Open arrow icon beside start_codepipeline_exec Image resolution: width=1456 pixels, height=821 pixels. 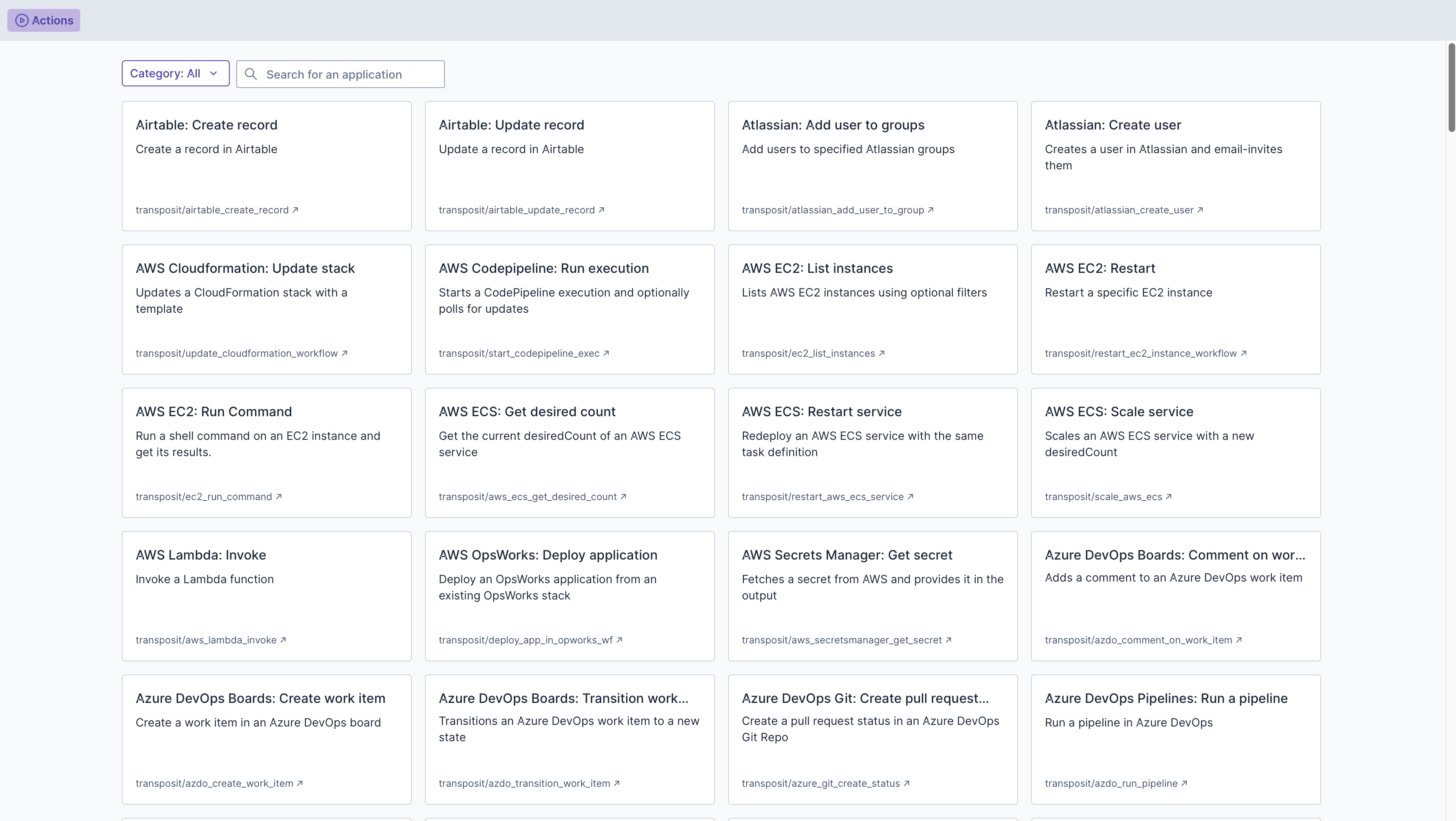tap(606, 353)
